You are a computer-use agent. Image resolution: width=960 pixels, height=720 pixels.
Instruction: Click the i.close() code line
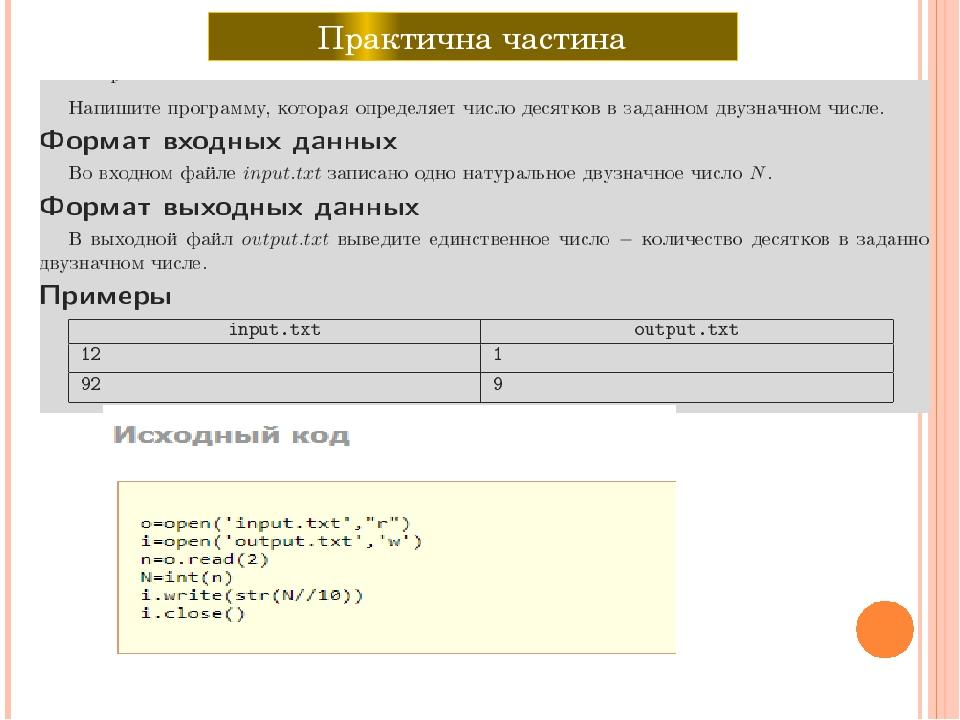click(x=191, y=614)
